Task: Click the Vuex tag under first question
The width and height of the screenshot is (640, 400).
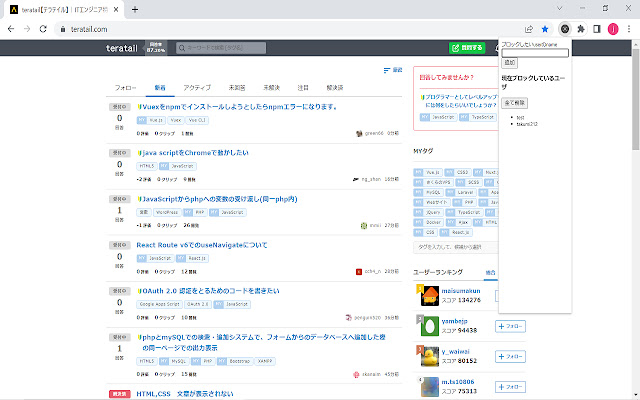Action: (176, 120)
